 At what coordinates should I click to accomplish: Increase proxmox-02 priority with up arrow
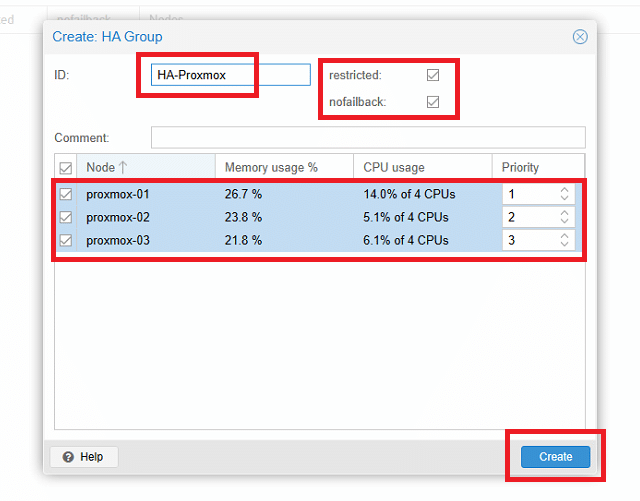click(564, 213)
